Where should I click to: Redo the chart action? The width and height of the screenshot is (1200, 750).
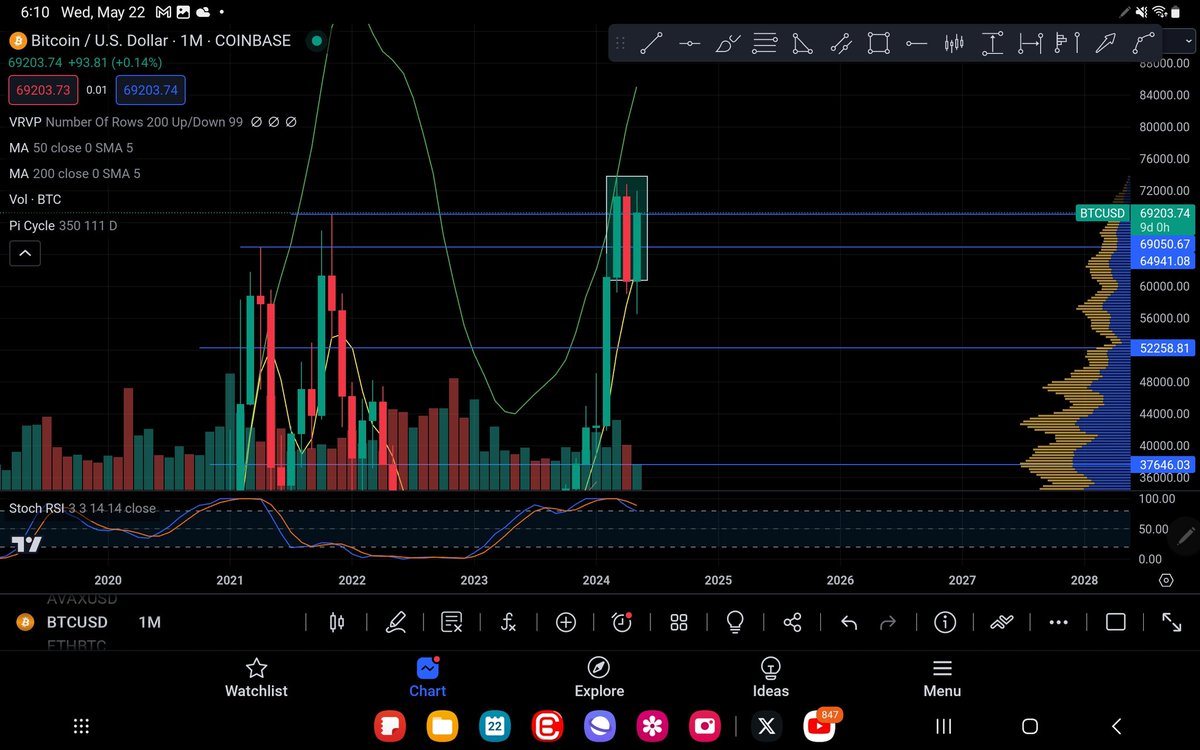[x=887, y=622]
